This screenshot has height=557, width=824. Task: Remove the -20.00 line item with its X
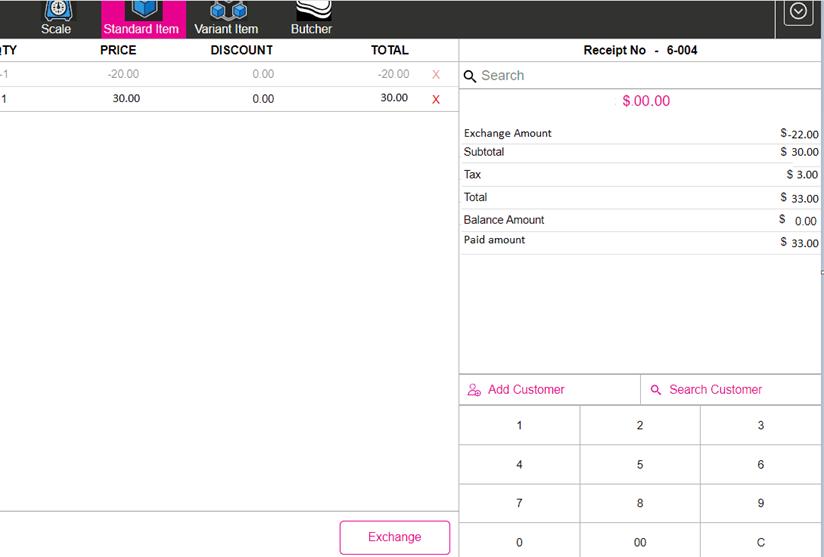(436, 75)
